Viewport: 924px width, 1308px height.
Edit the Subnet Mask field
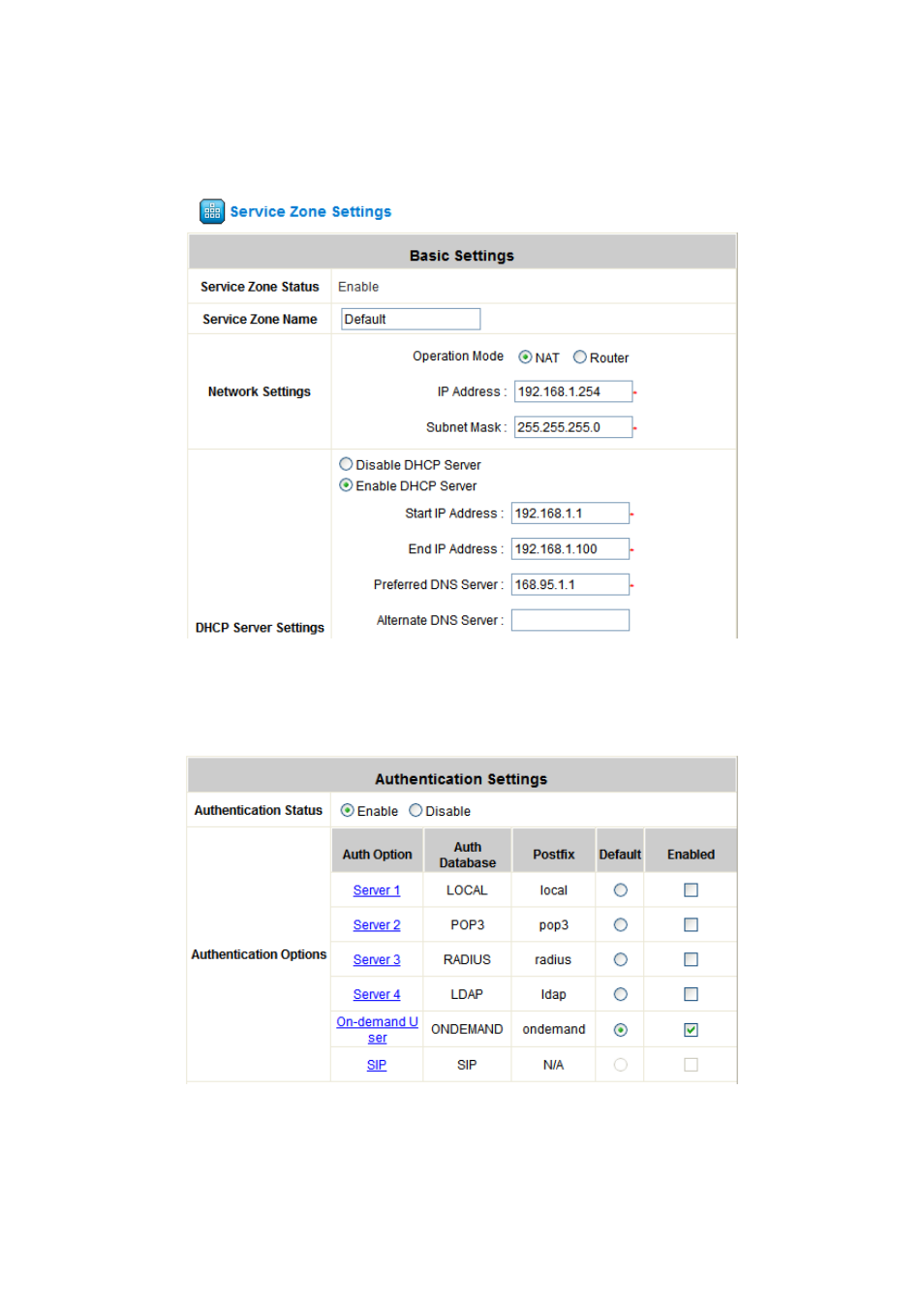click(x=573, y=427)
